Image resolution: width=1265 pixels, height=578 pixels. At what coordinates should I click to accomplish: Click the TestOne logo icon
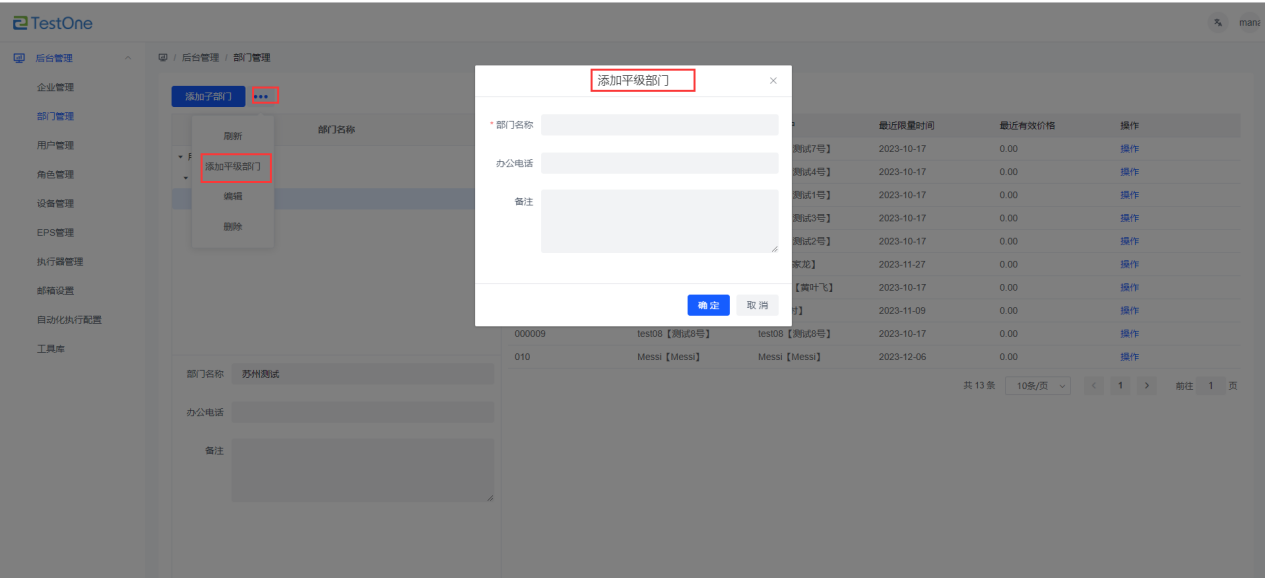(19, 23)
